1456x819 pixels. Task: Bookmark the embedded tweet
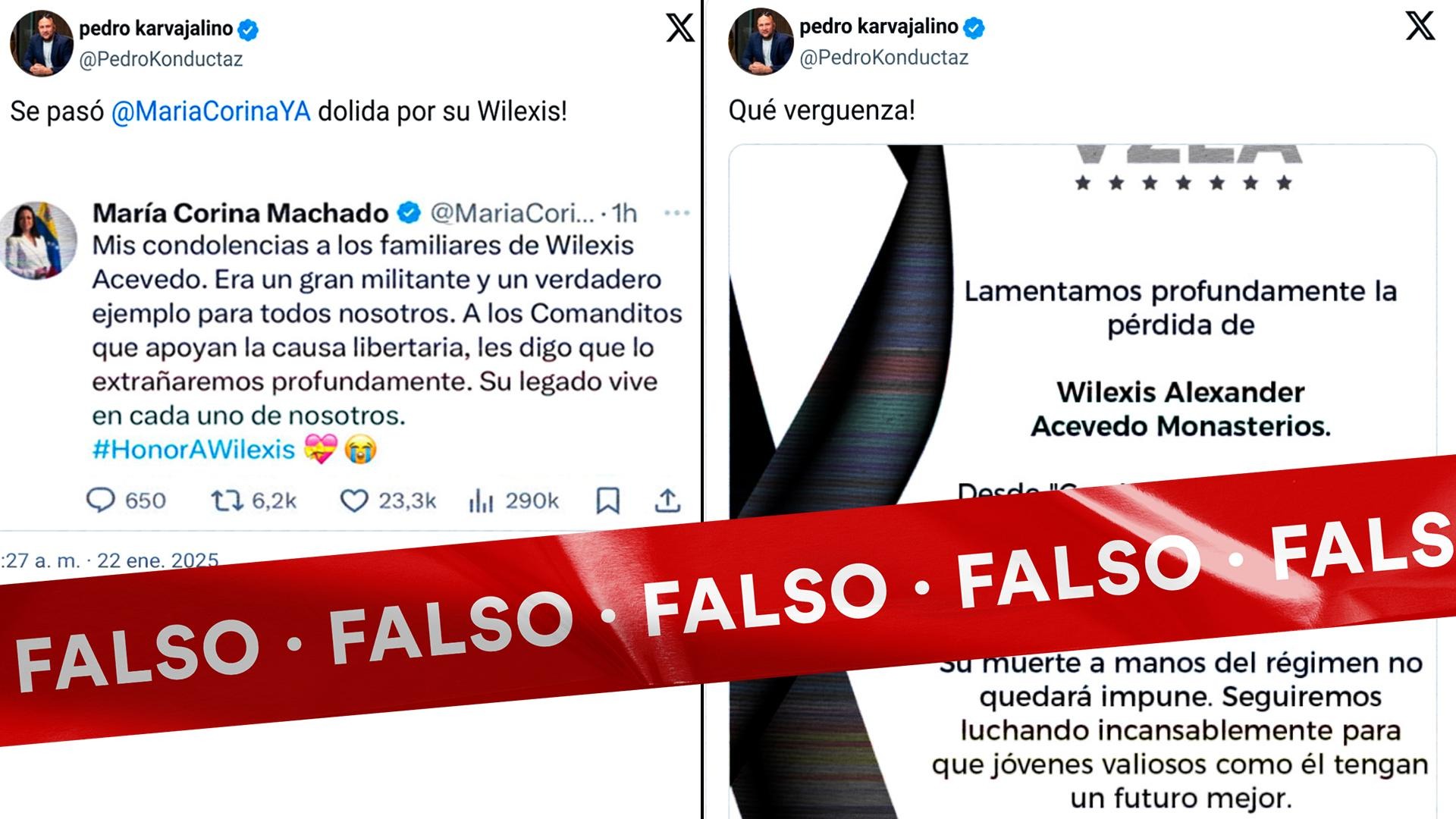[608, 500]
